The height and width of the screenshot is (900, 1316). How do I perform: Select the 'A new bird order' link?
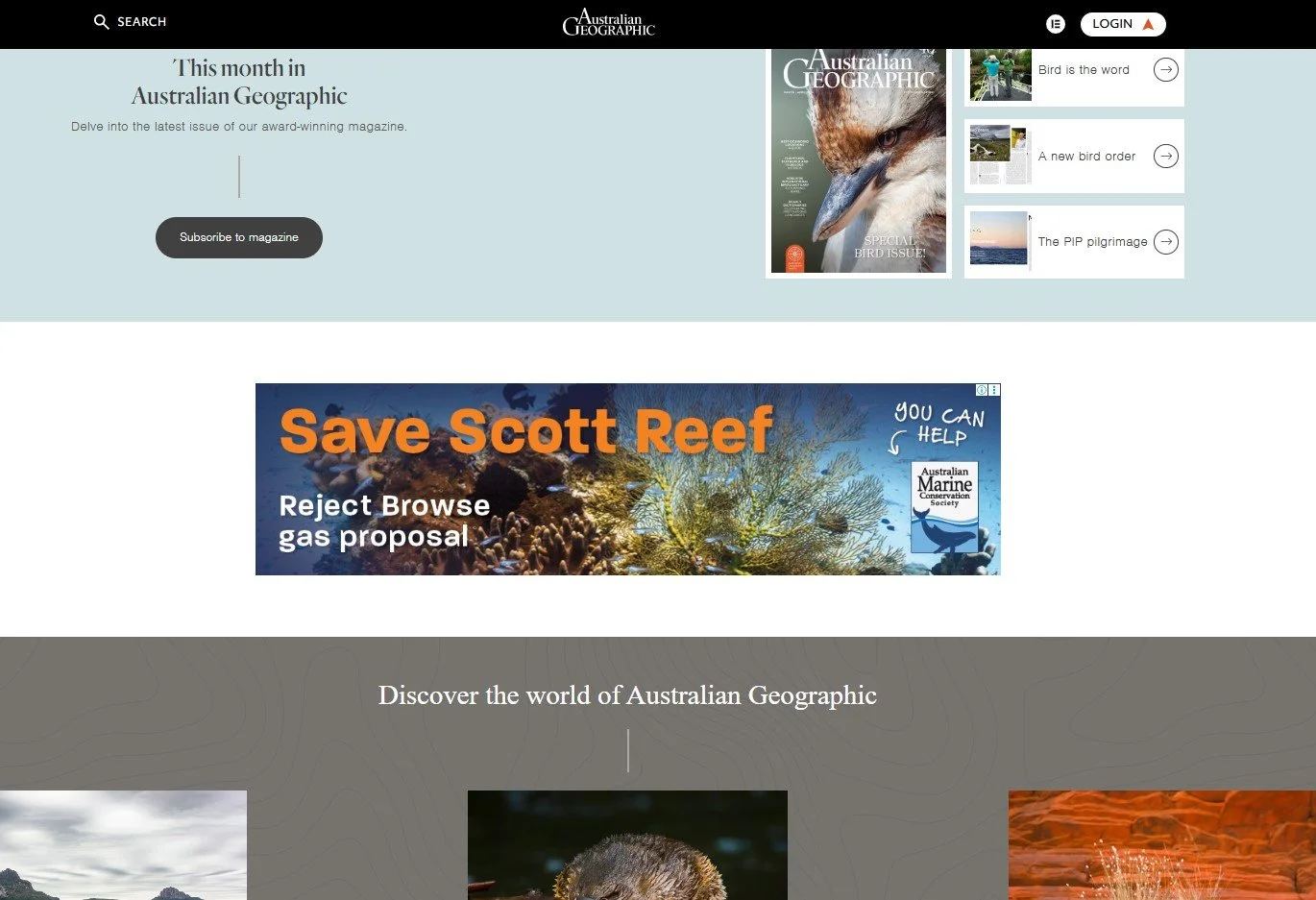pyautogui.click(x=1086, y=157)
